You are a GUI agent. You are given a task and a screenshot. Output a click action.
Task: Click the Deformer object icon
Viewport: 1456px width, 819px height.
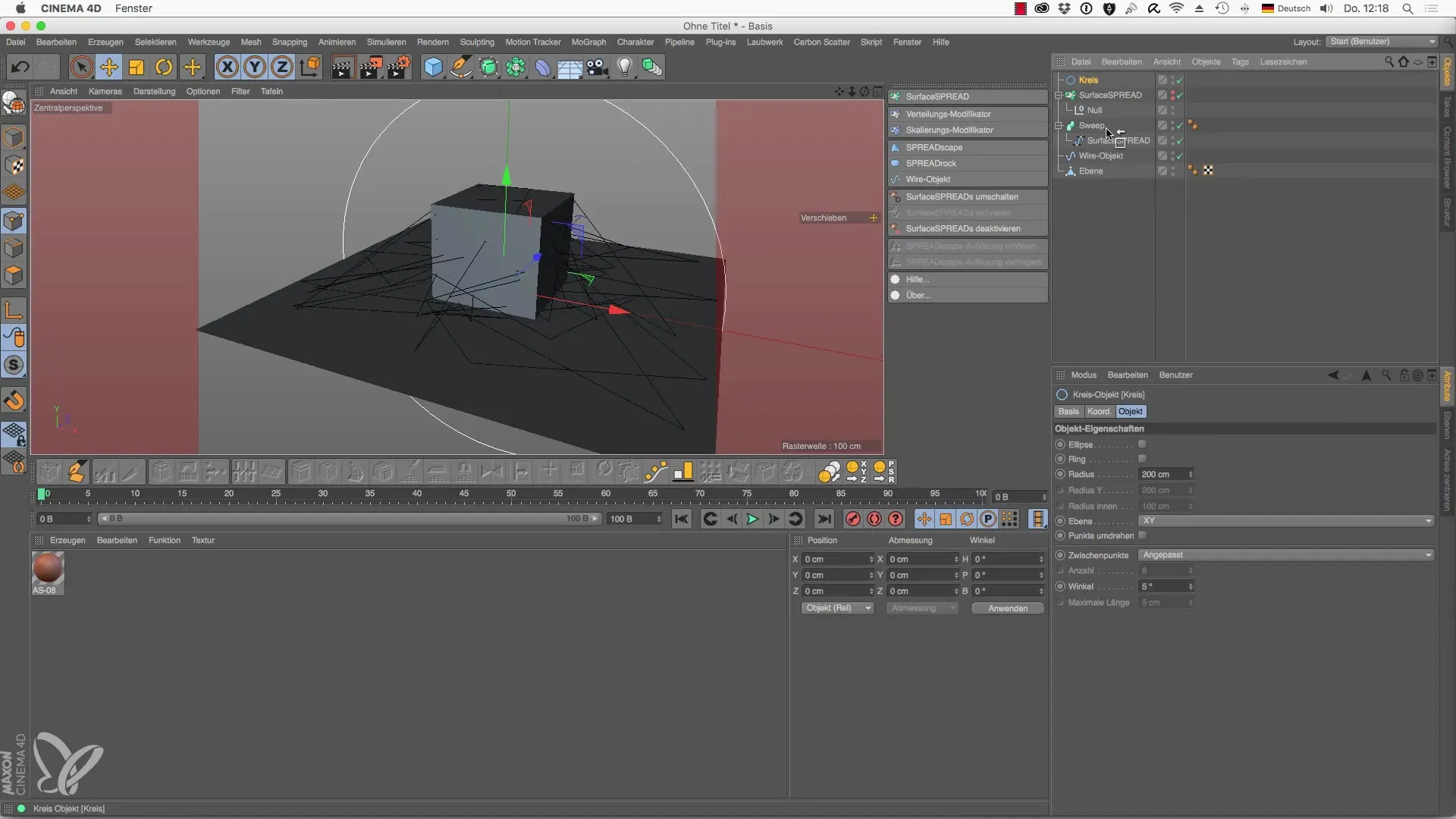coord(543,67)
